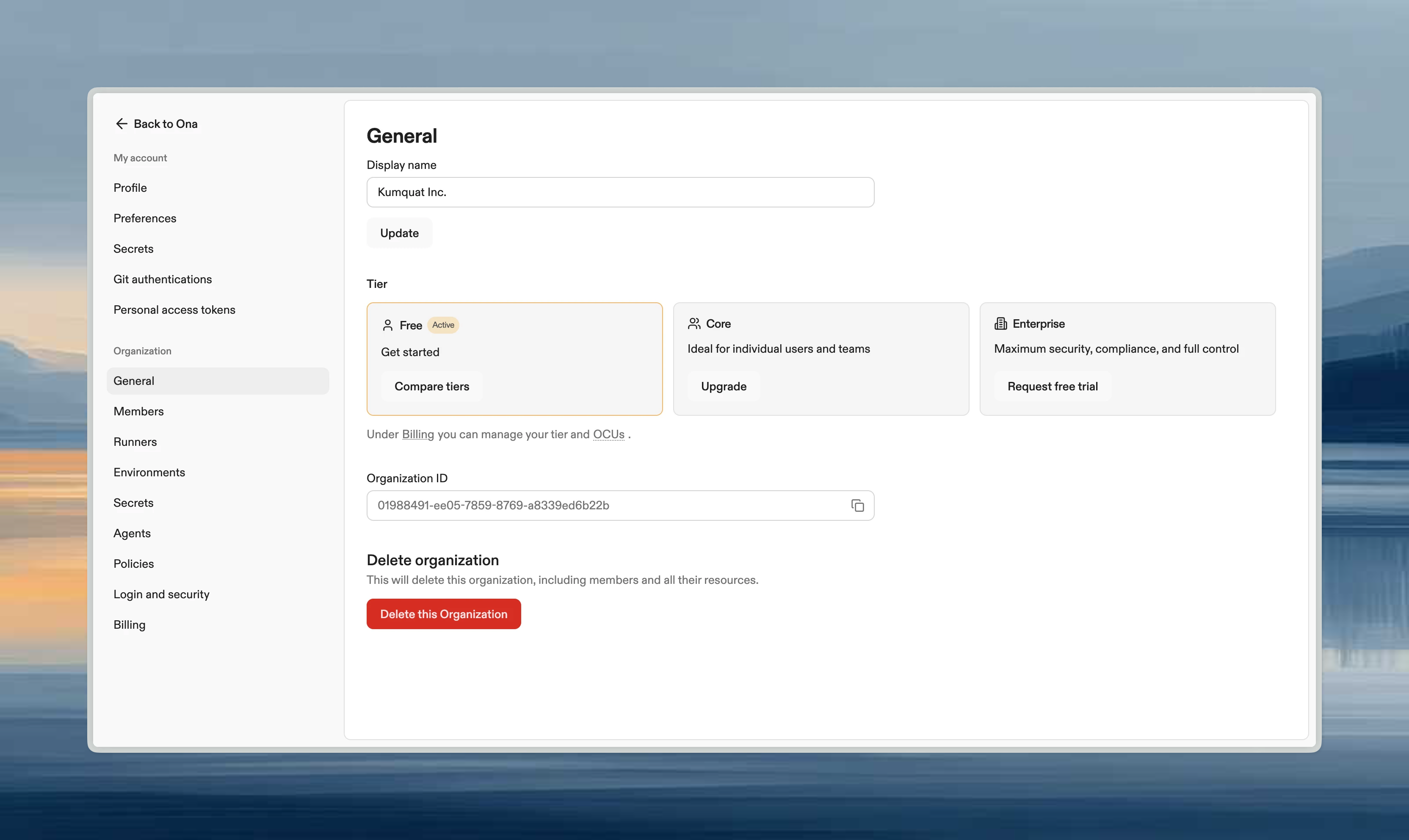Open Git authentications settings

pos(163,279)
